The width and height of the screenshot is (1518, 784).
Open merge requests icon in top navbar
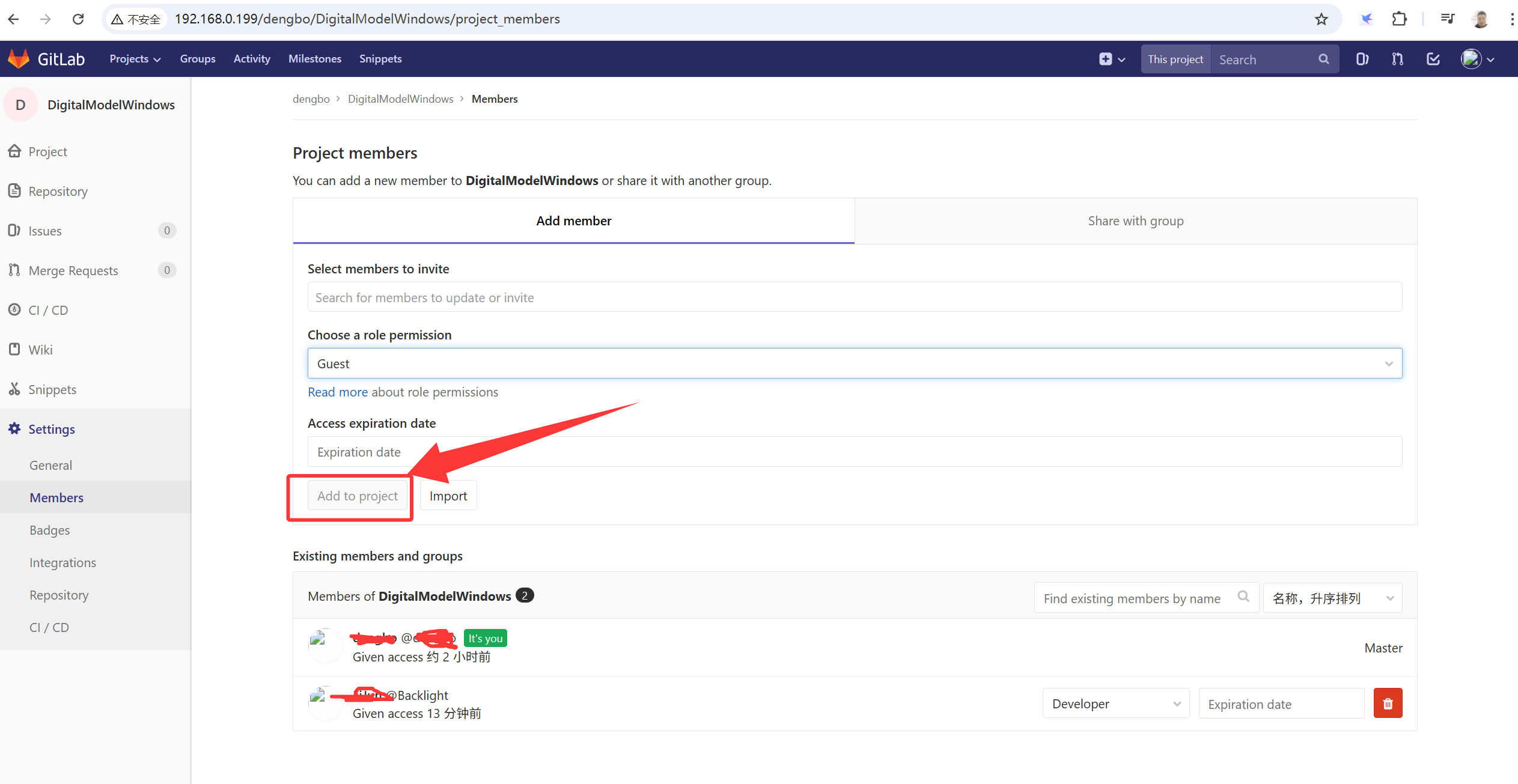(1397, 59)
